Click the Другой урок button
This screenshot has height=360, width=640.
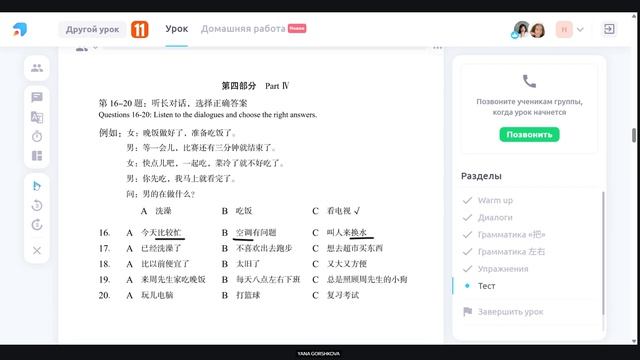pyautogui.click(x=92, y=29)
